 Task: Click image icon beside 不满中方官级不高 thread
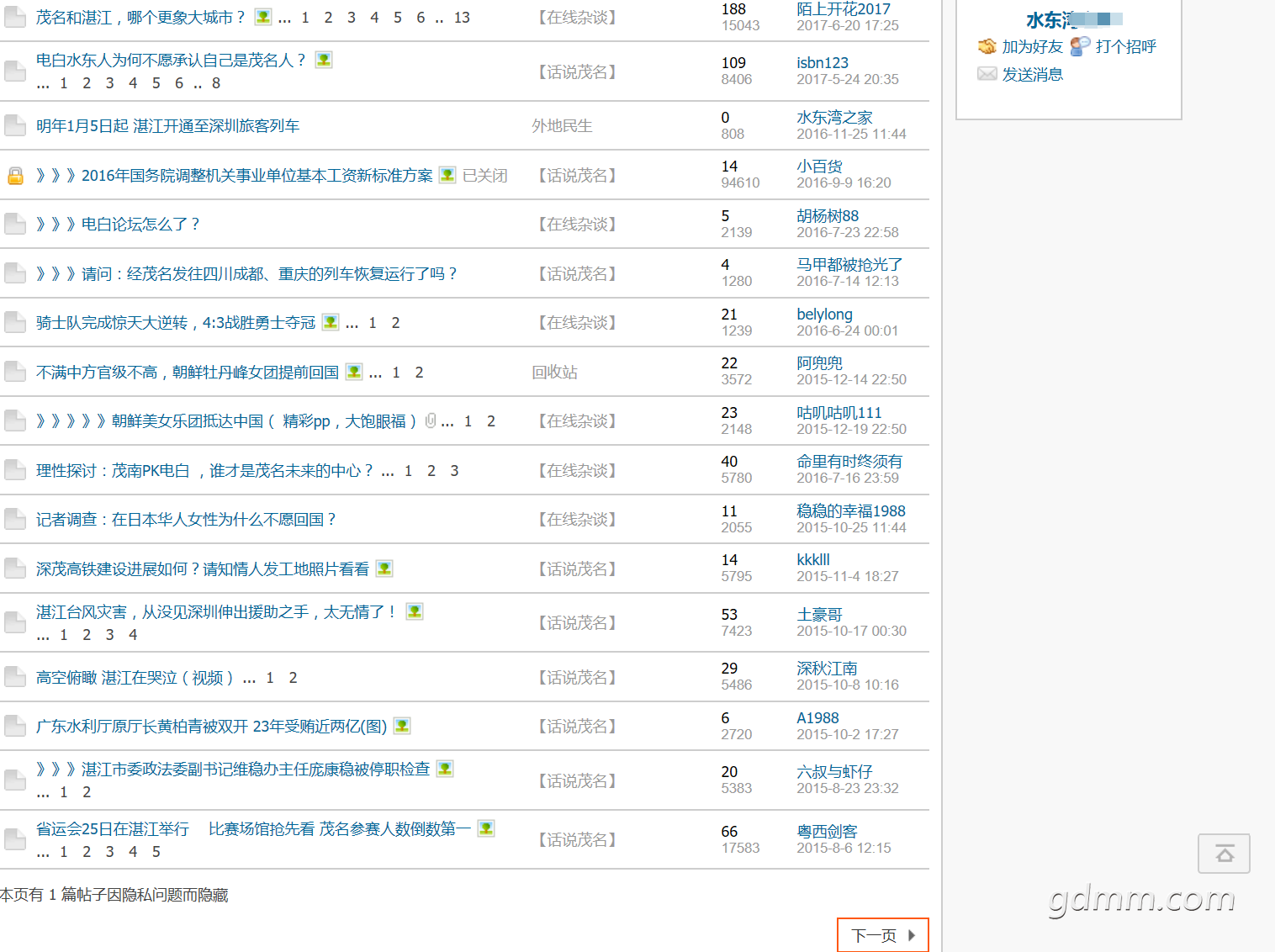point(354,372)
